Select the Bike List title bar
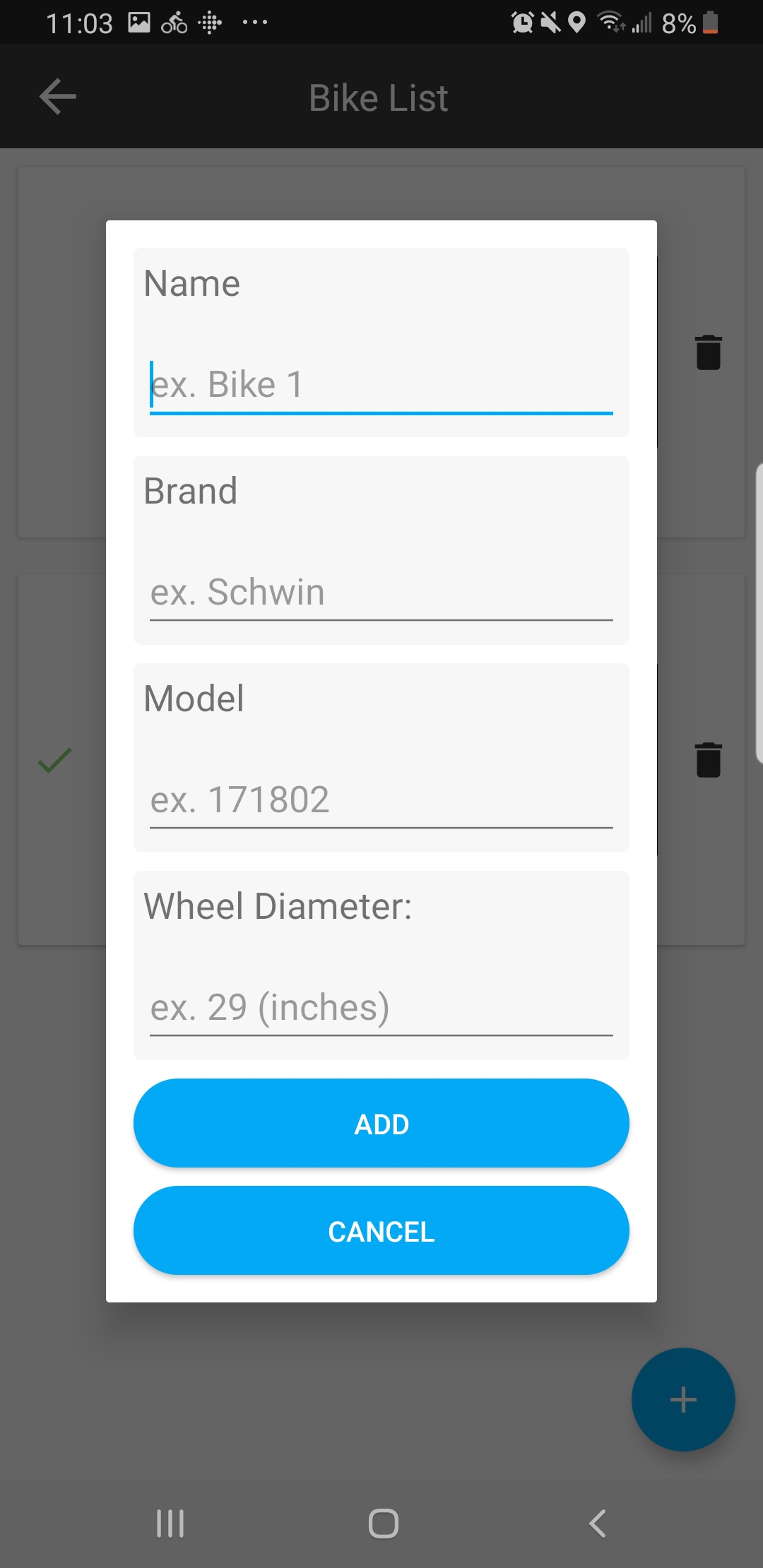The height and width of the screenshot is (1568, 763). (x=379, y=97)
